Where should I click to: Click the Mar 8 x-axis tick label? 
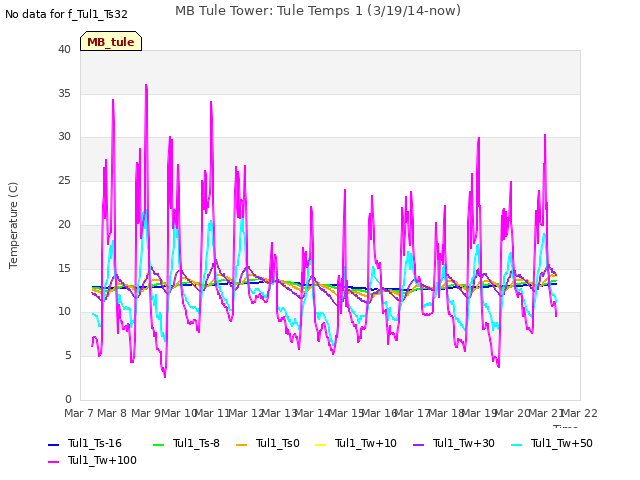(112, 413)
